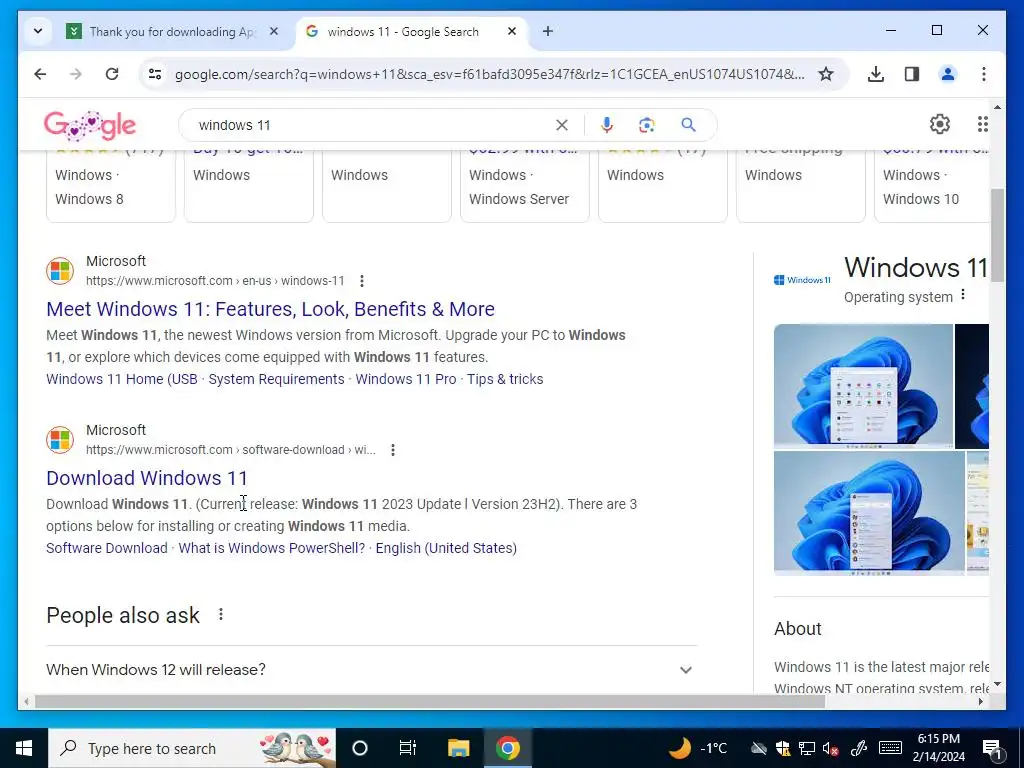Go back to the previous page
Image resolution: width=1024 pixels, height=768 pixels.
pyautogui.click(x=40, y=74)
